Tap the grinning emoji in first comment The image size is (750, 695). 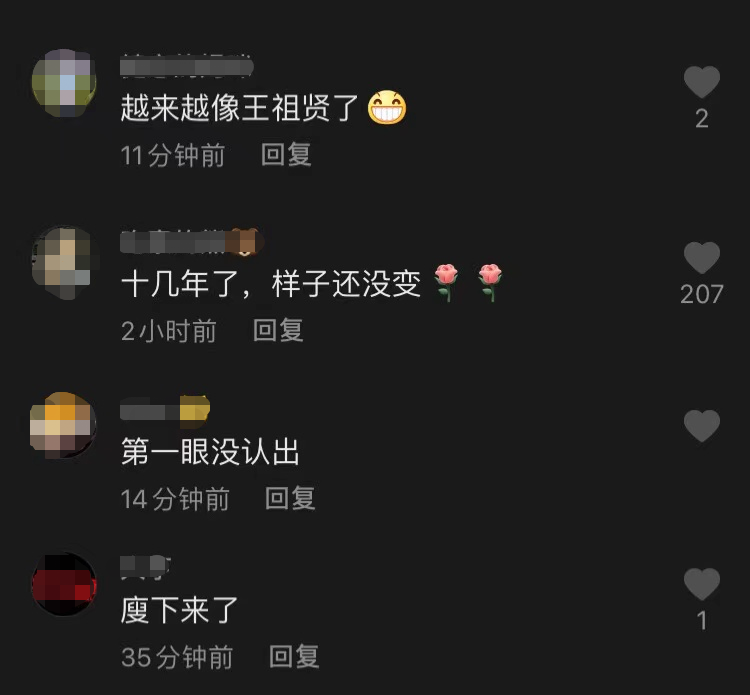[x=387, y=107]
